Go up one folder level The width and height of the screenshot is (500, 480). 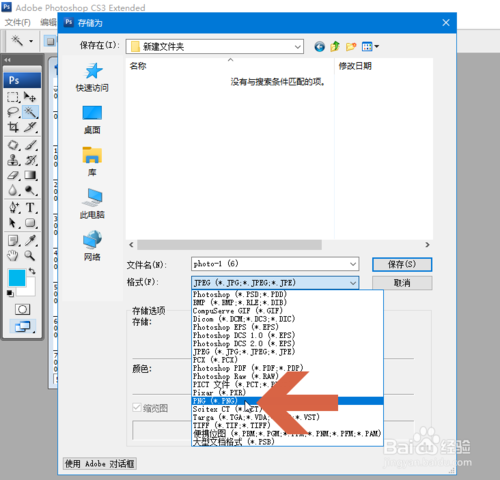coord(335,47)
